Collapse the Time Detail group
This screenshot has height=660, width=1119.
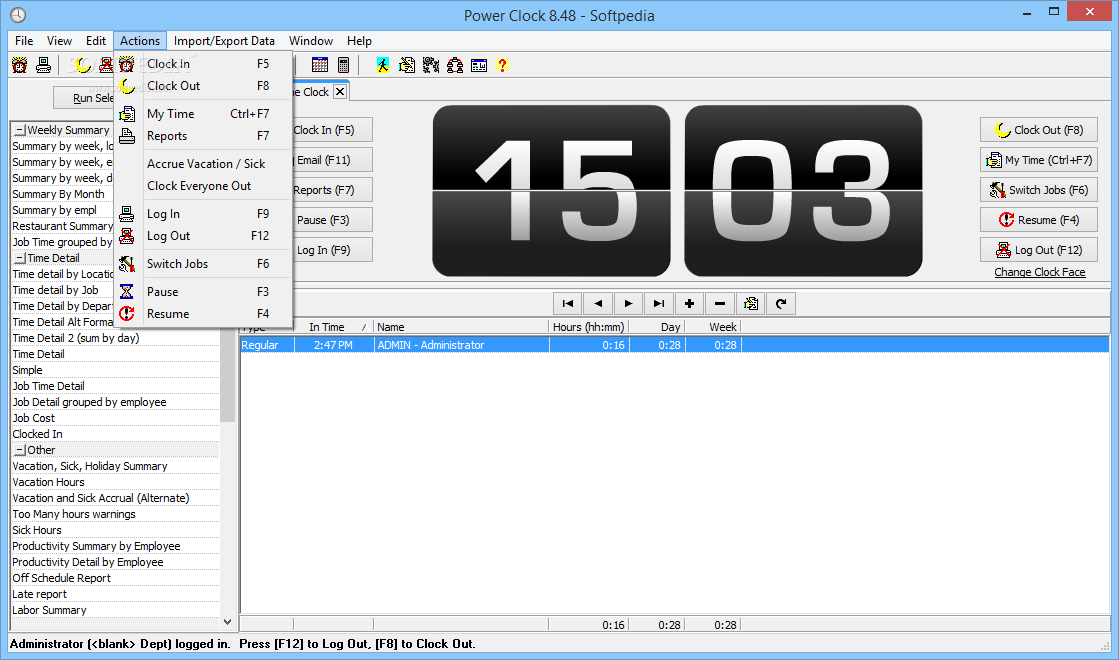[x=20, y=258]
